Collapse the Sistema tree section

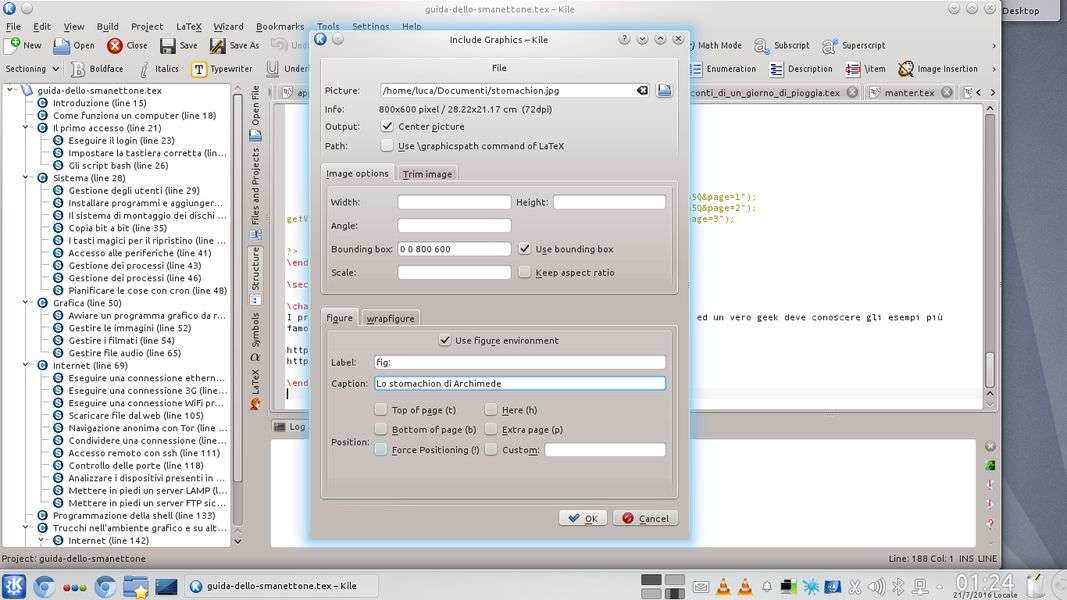pyautogui.click(x=27, y=178)
